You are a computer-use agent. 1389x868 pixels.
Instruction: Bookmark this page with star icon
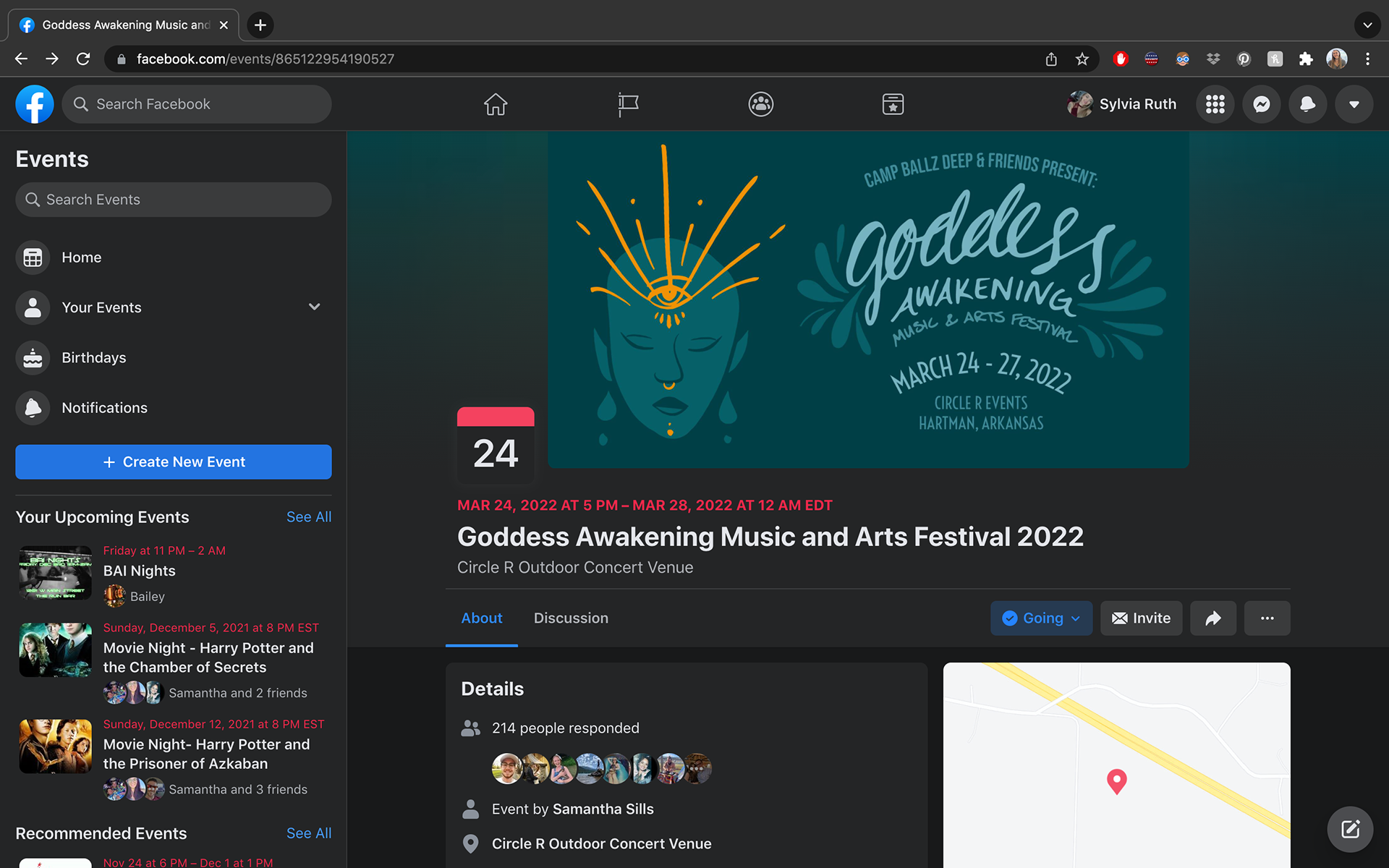click(x=1082, y=59)
